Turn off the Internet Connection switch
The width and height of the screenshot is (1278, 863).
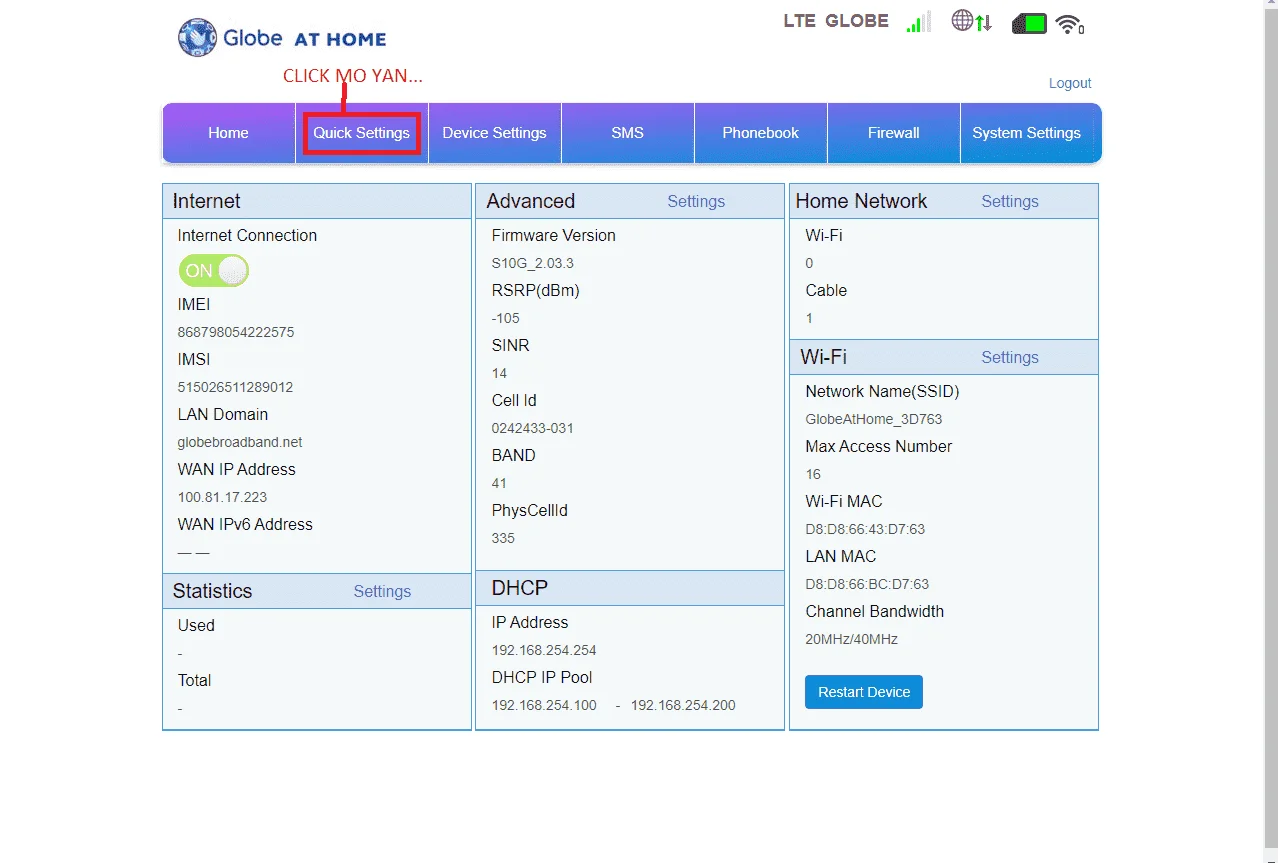pyautogui.click(x=214, y=270)
